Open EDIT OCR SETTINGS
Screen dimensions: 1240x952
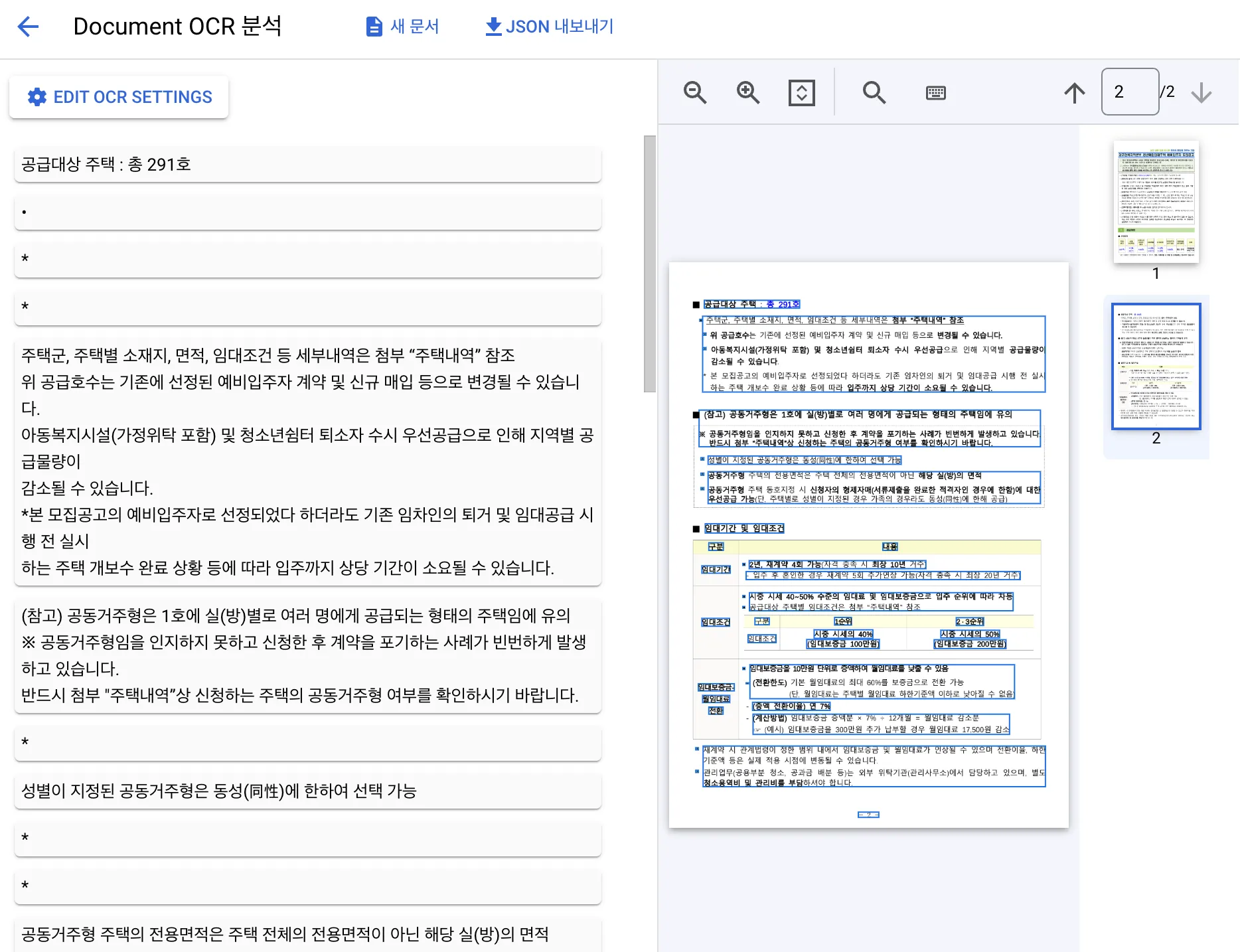pyautogui.click(x=119, y=97)
